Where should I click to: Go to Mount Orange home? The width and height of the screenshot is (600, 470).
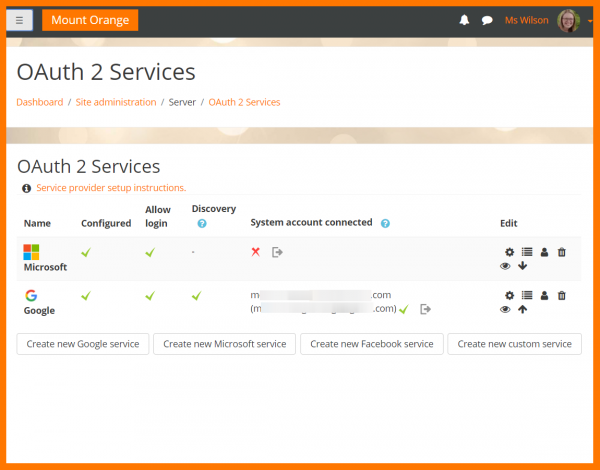[x=90, y=20]
